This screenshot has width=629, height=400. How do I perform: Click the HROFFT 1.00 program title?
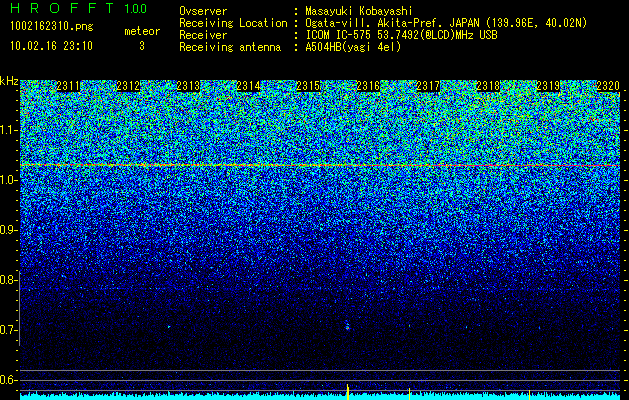(x=78, y=8)
